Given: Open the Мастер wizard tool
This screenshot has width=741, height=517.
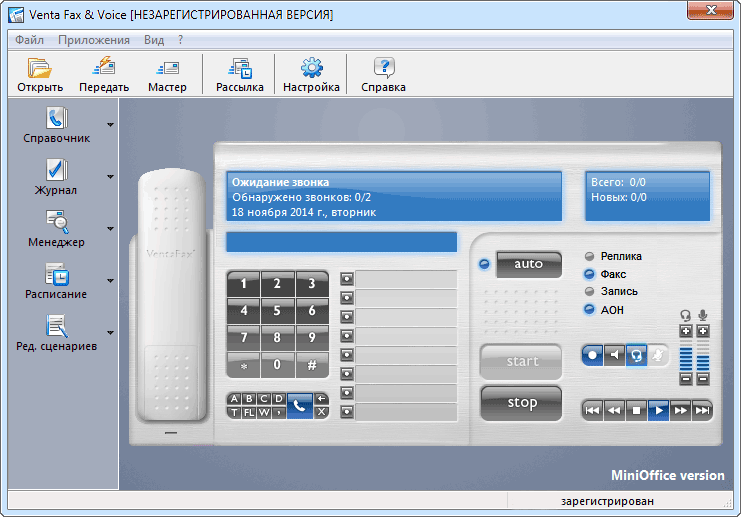Looking at the screenshot, I should (167, 68).
